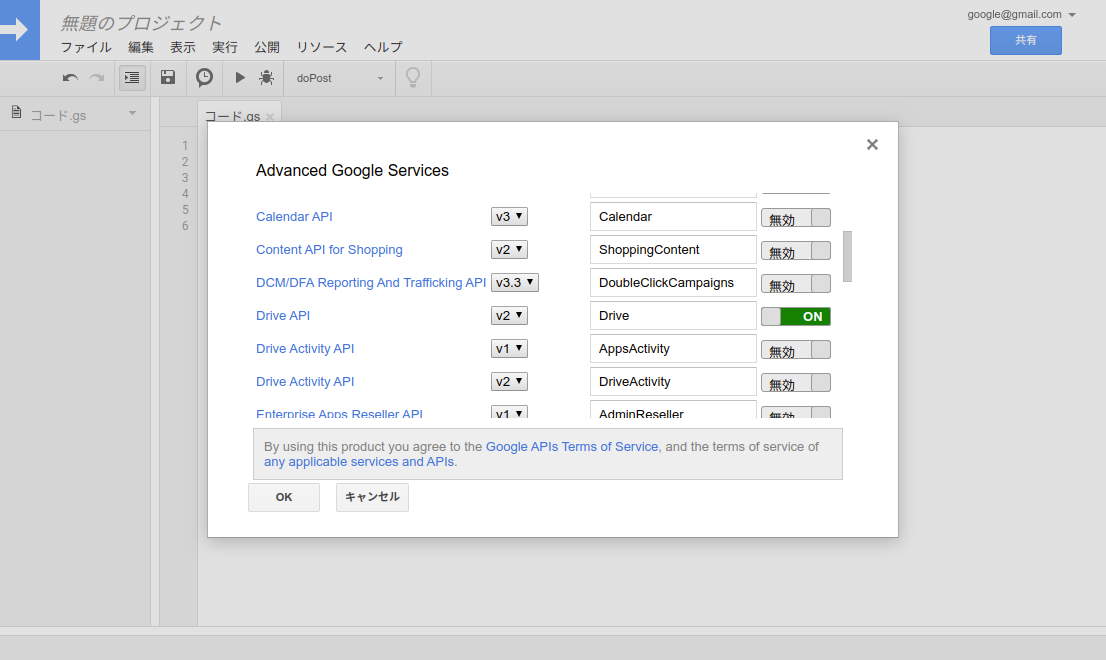Click the Undo icon in the toolbar
The image size is (1106, 660).
pos(68,77)
